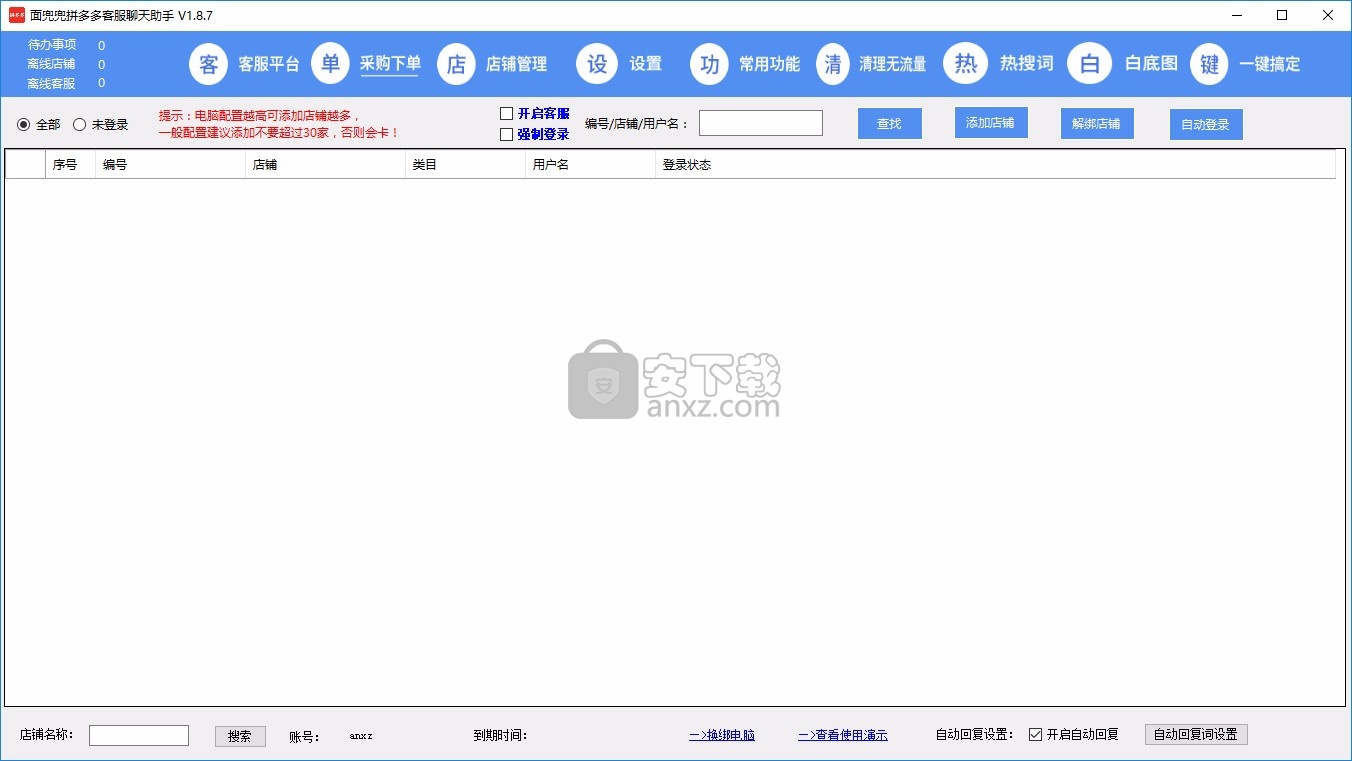This screenshot has width=1352, height=761.
Task: Select the 全部 radio button
Action: point(24,125)
